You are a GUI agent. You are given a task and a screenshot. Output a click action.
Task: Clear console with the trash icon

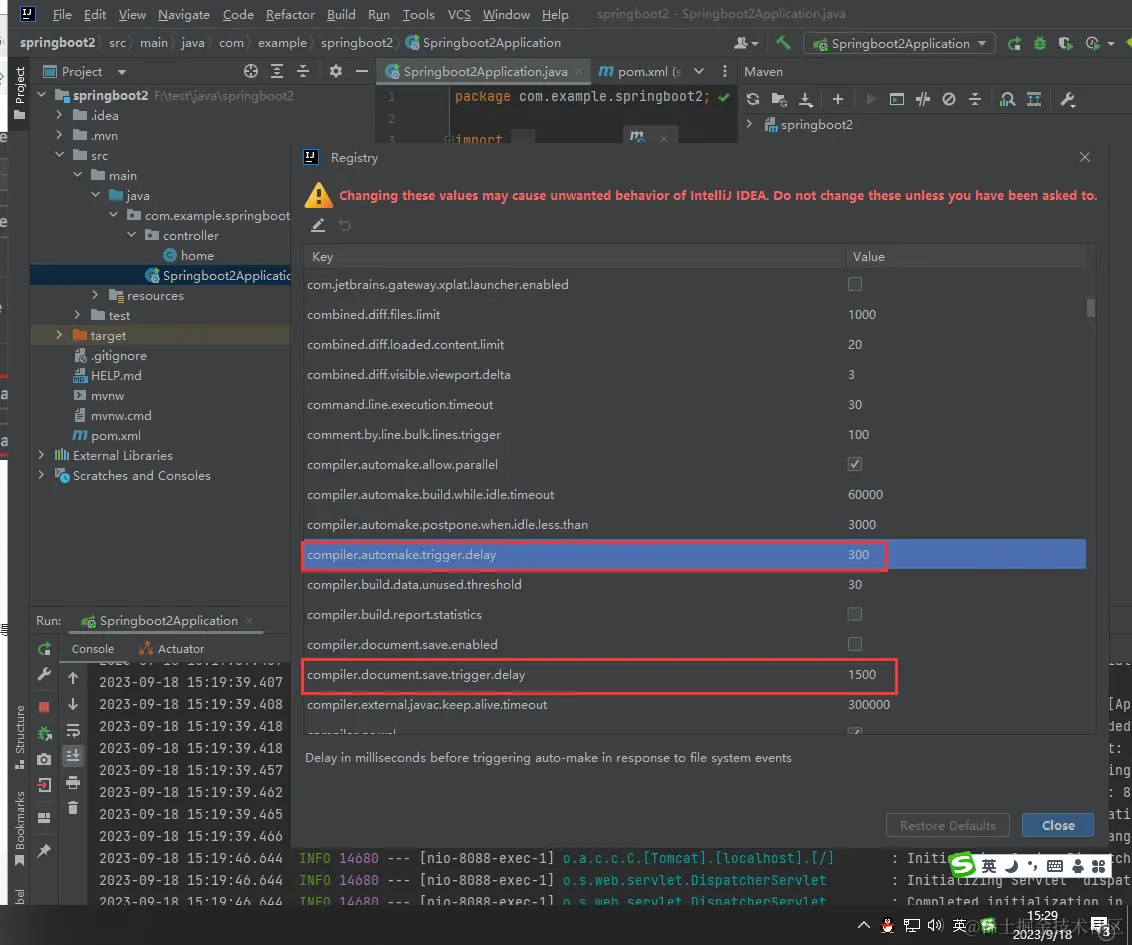pos(73,808)
